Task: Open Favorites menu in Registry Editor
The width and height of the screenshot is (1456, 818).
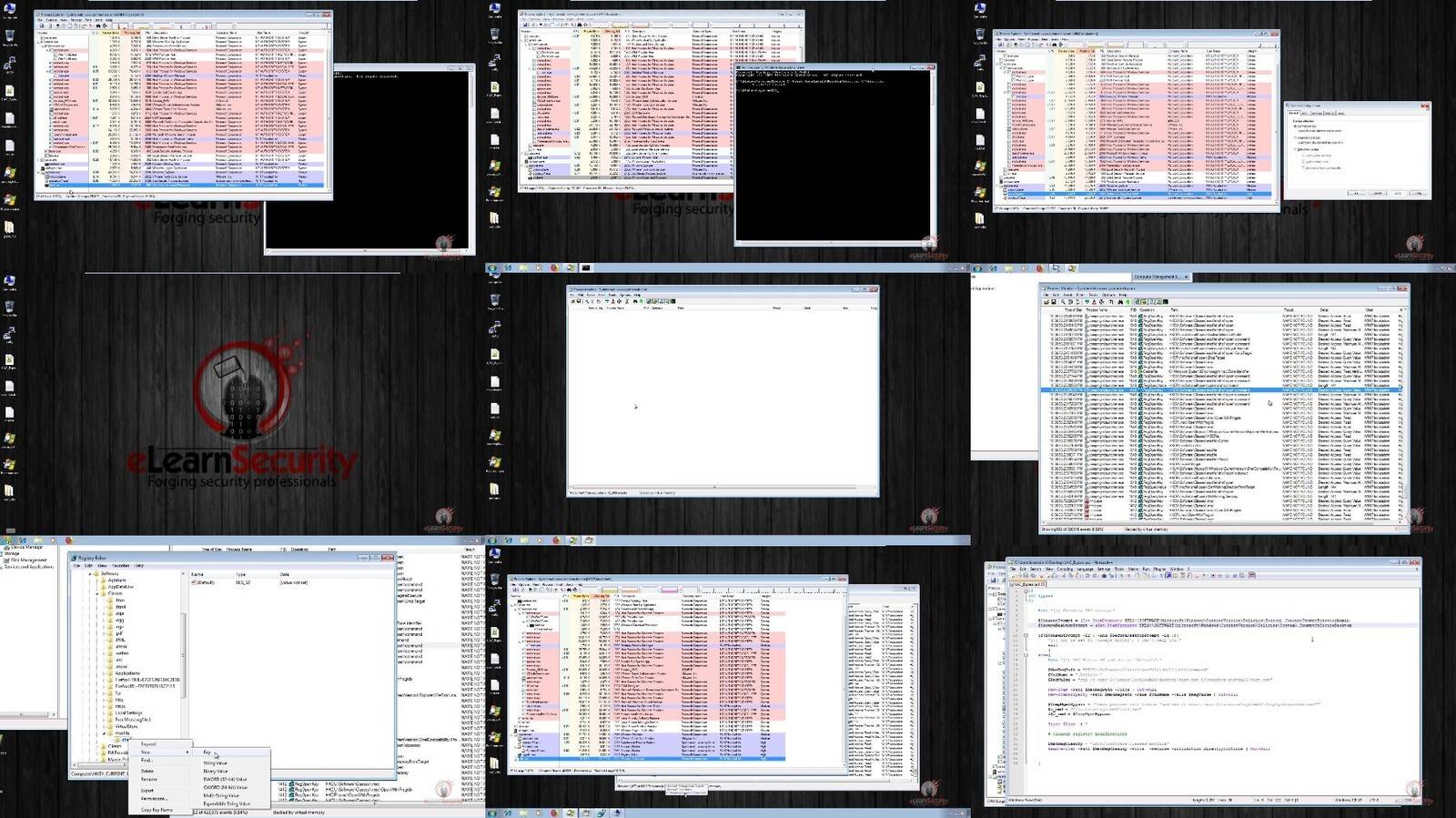Action: click(121, 566)
